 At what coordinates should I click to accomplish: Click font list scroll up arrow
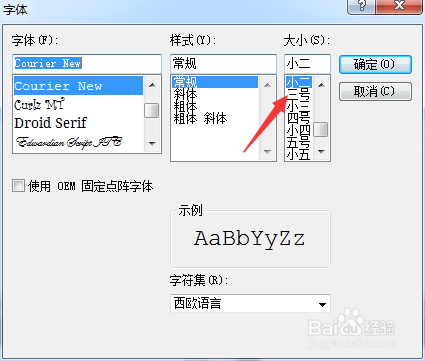pyautogui.click(x=152, y=85)
